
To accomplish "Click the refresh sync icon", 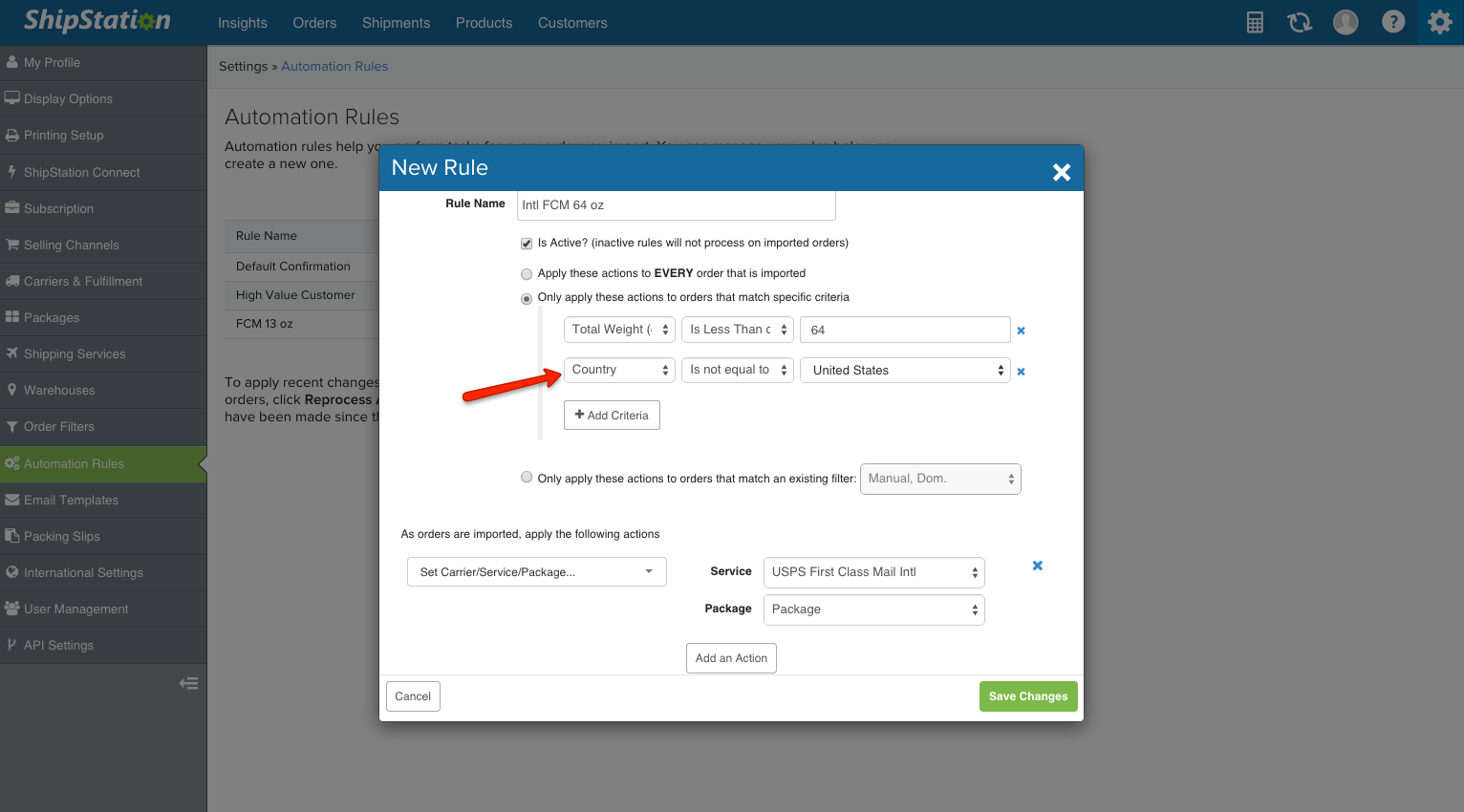I will tap(1300, 23).
